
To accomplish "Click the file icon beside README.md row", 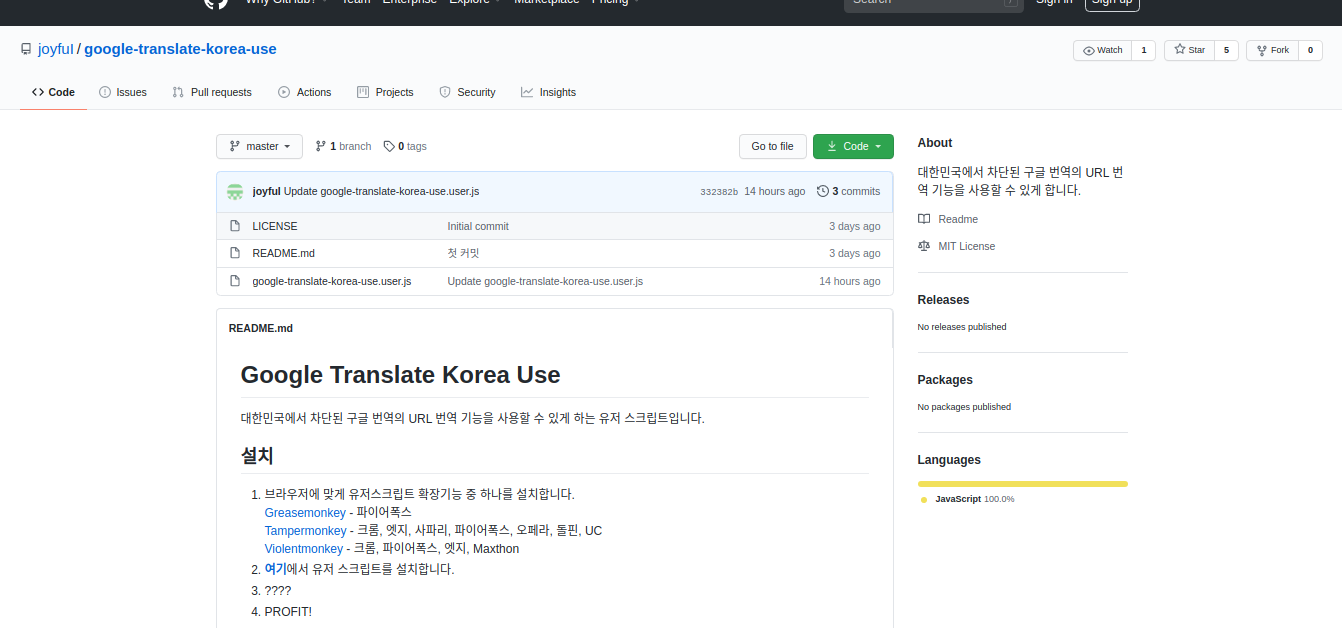I will click(x=235, y=253).
